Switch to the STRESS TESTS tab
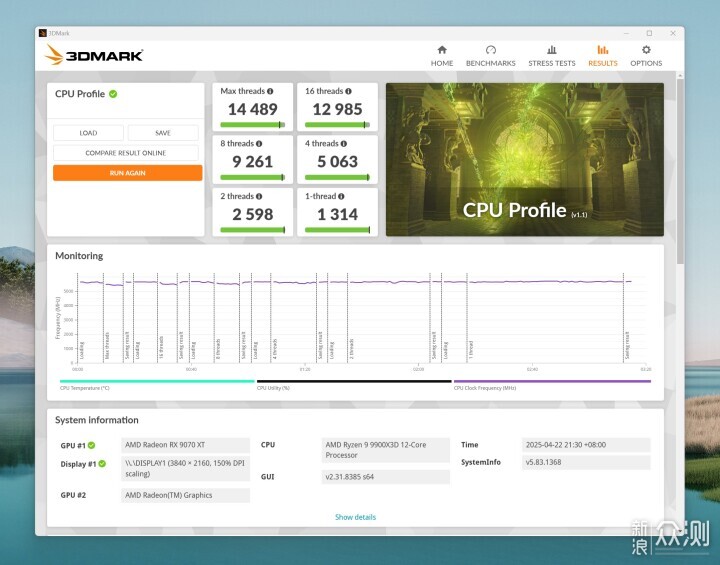 click(551, 56)
